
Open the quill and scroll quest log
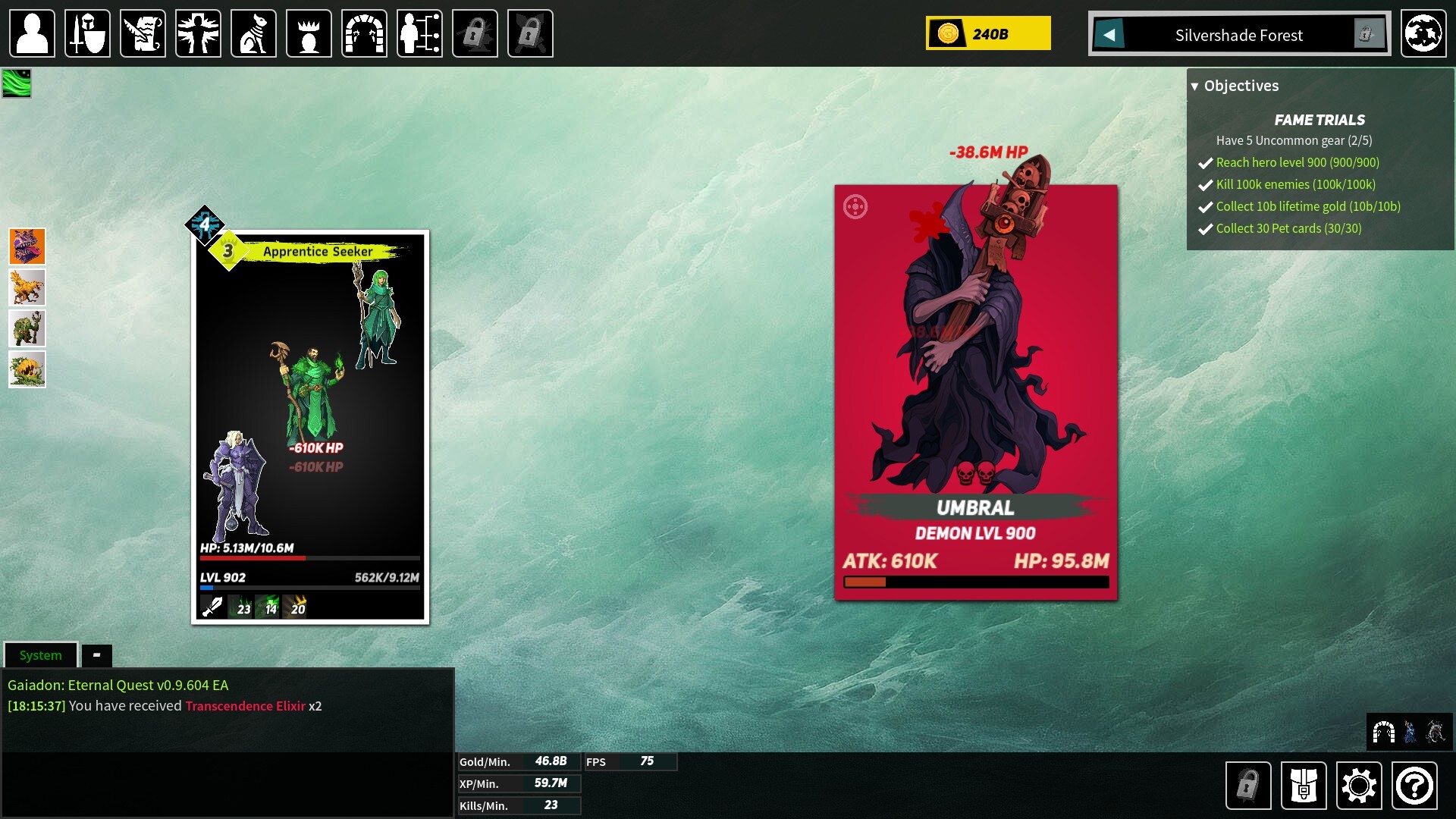(x=143, y=33)
